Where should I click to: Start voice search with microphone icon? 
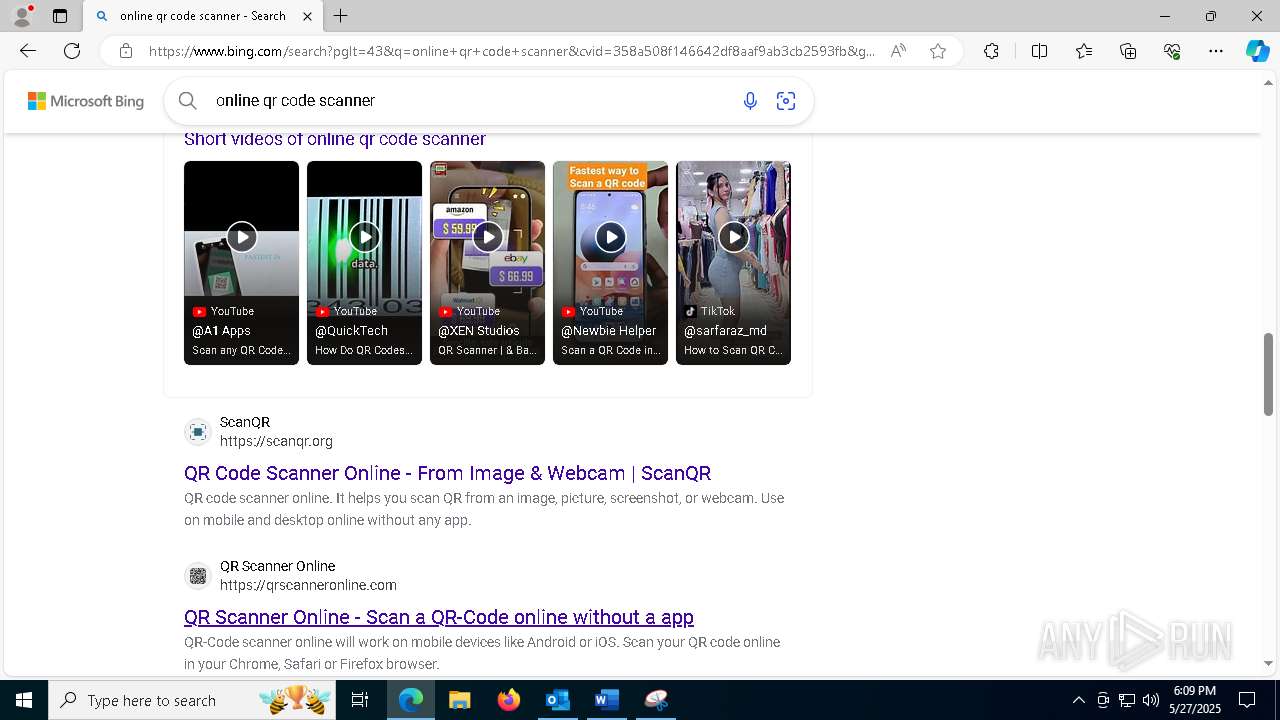point(750,100)
